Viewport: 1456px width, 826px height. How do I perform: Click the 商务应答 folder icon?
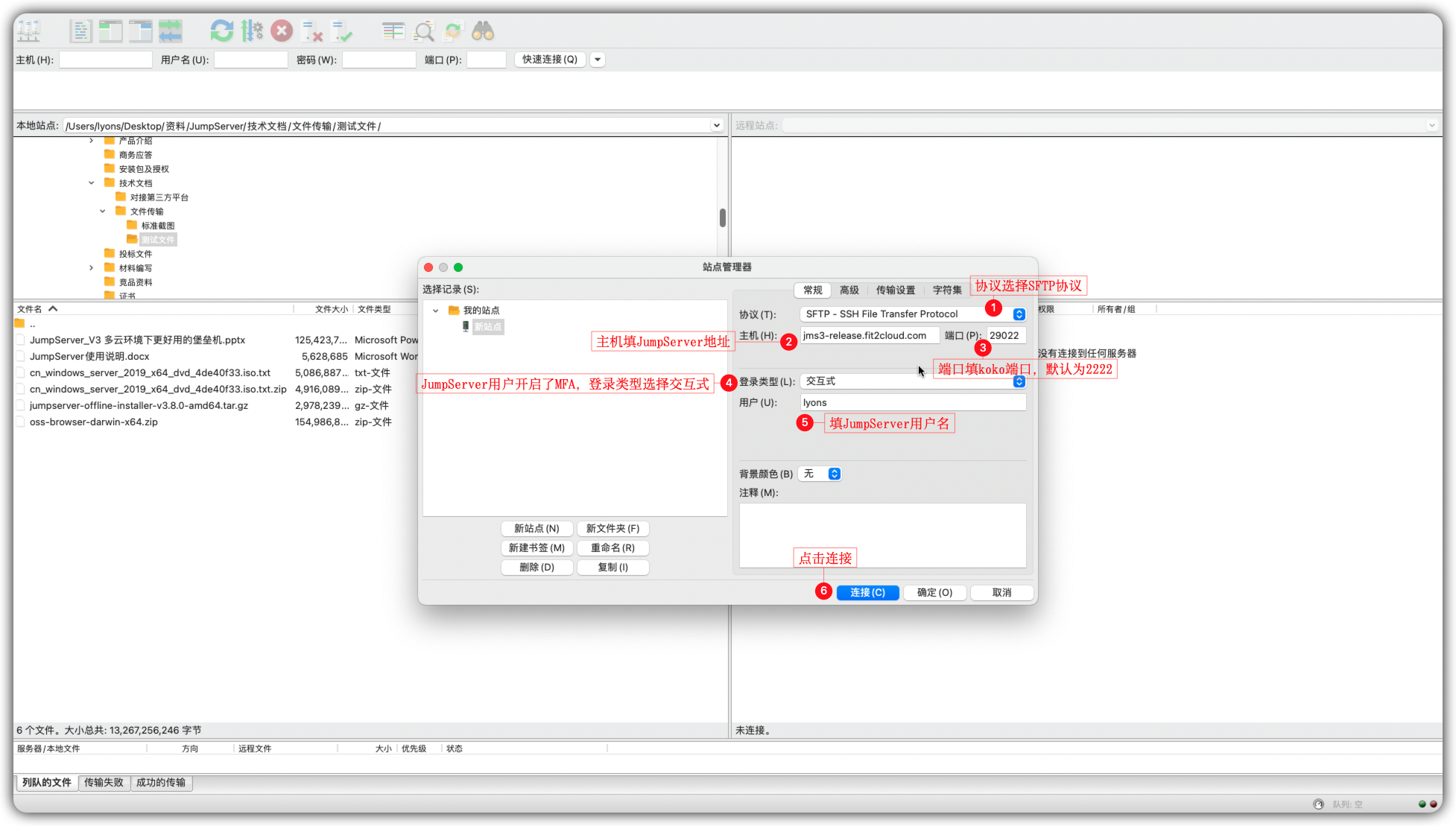[110, 154]
